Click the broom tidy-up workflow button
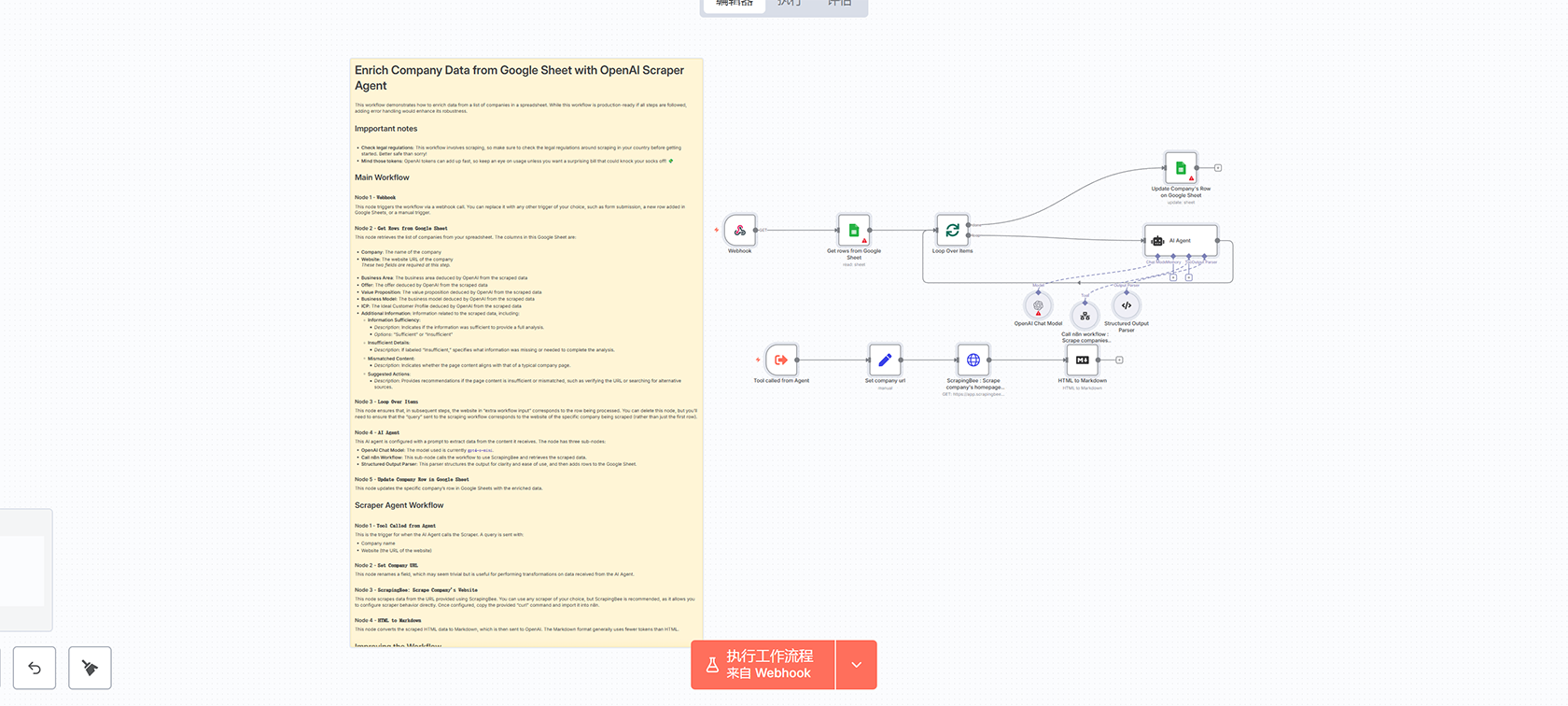The height and width of the screenshot is (706, 1568). coord(90,668)
